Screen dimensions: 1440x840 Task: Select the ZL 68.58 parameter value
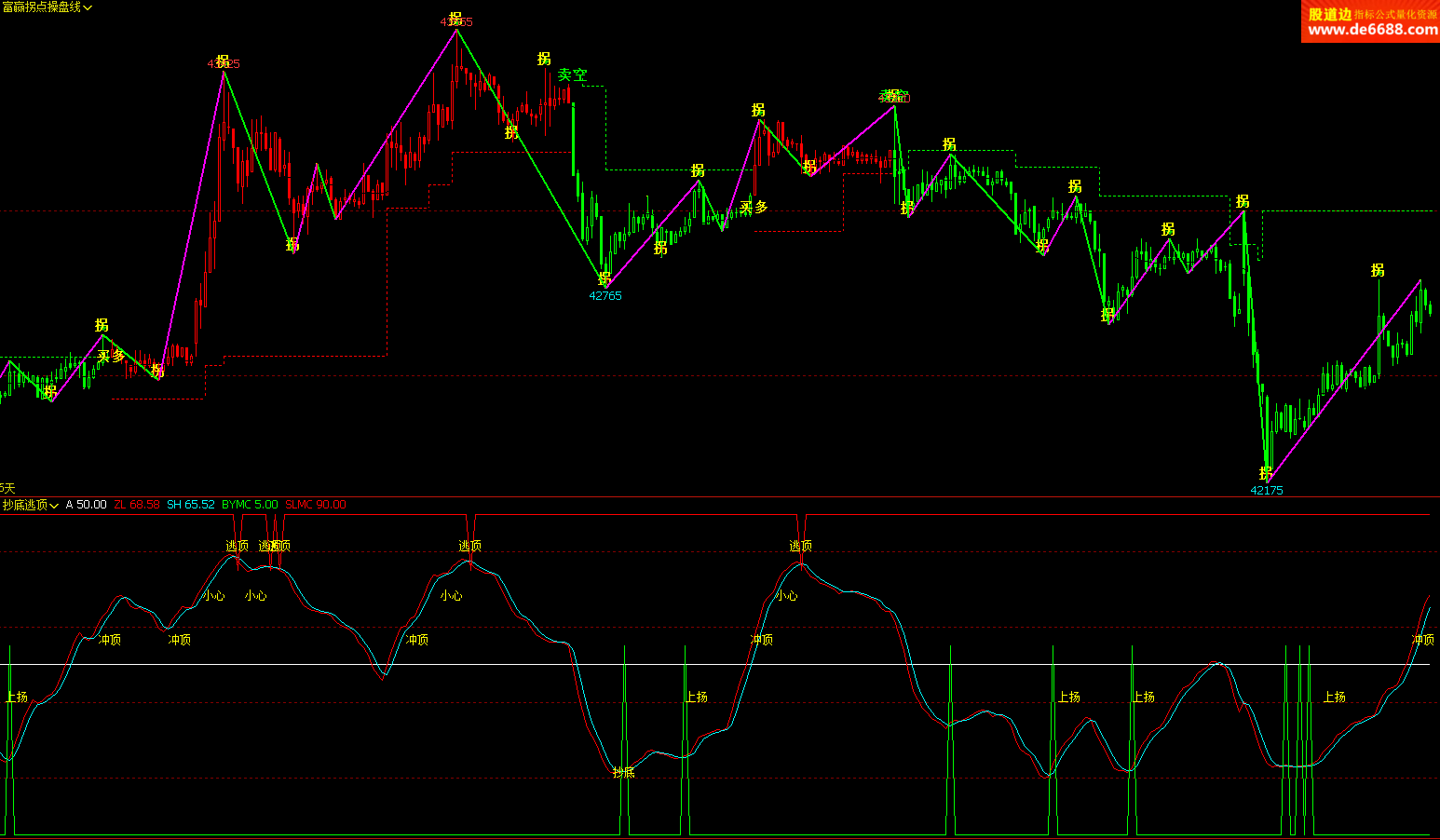[137, 505]
